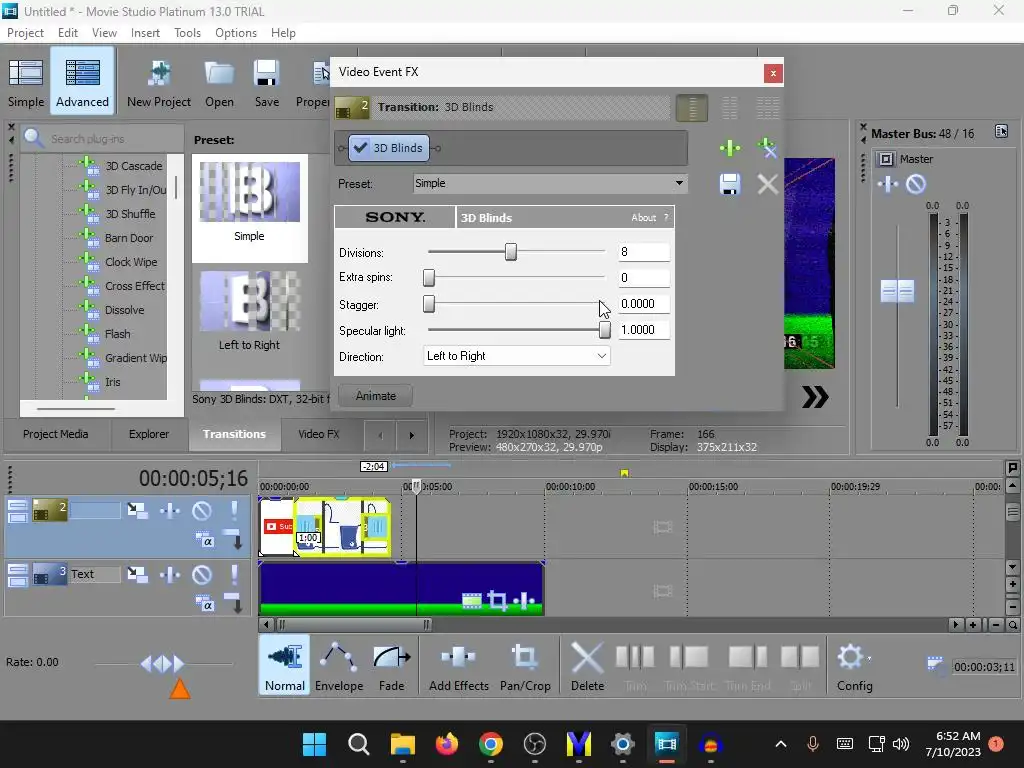Select the Barn Door transition
Image resolution: width=1024 pixels, height=768 pixels.
[x=129, y=238]
